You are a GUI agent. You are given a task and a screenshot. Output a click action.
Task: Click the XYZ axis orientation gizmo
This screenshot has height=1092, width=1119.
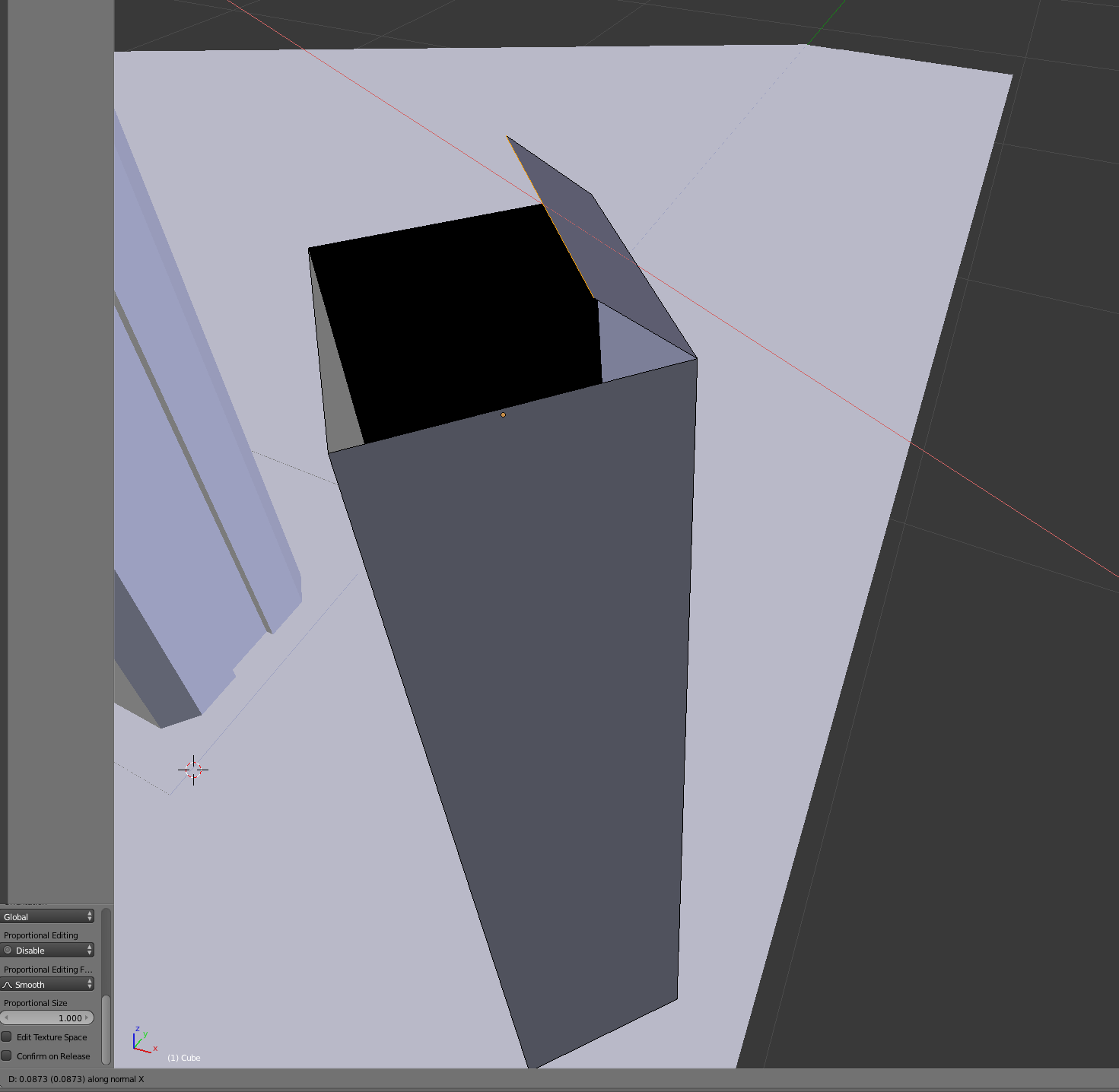click(x=144, y=1040)
